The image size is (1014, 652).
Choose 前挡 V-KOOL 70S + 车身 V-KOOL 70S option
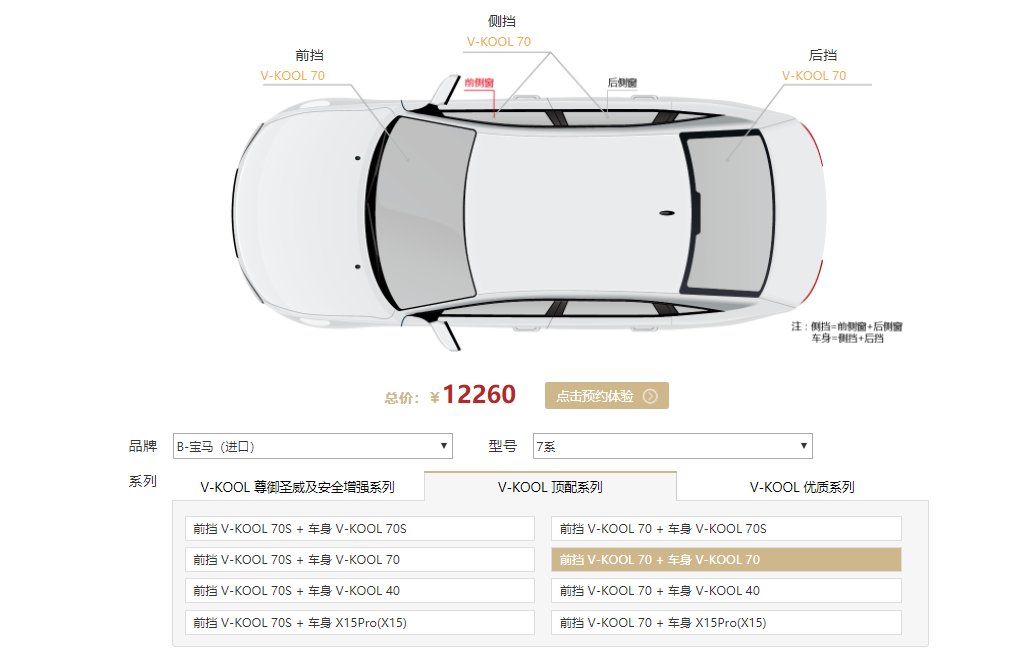pyautogui.click(x=360, y=528)
